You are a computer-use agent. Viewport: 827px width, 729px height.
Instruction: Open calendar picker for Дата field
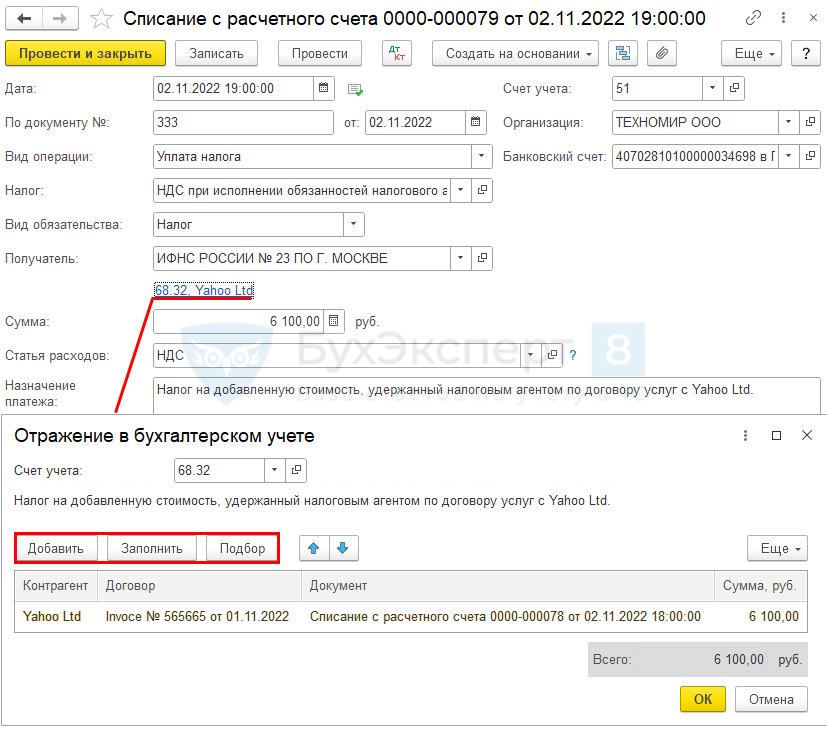click(323, 89)
